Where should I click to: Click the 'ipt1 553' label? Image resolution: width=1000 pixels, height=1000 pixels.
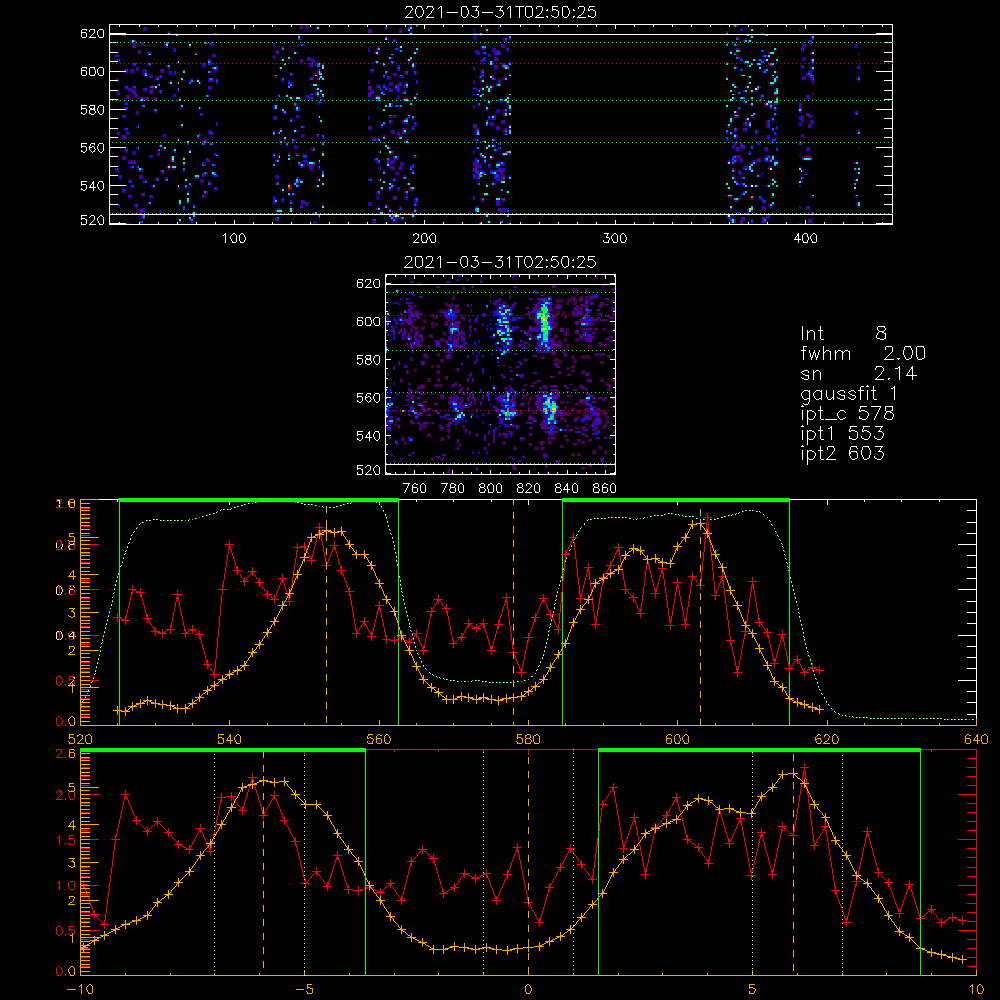pyautogui.click(x=842, y=434)
